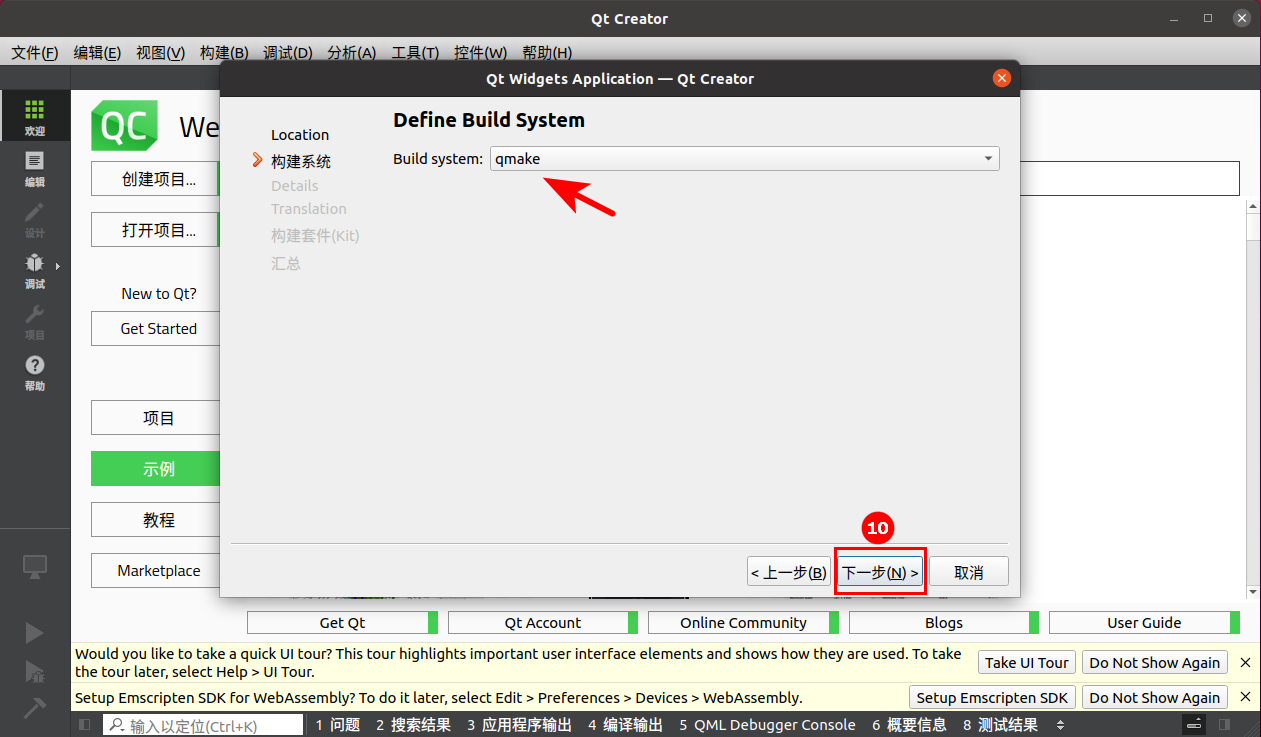This screenshot has width=1261, height=737.
Task: Dismiss the UI tour notification with X
Action: [x=1245, y=663]
